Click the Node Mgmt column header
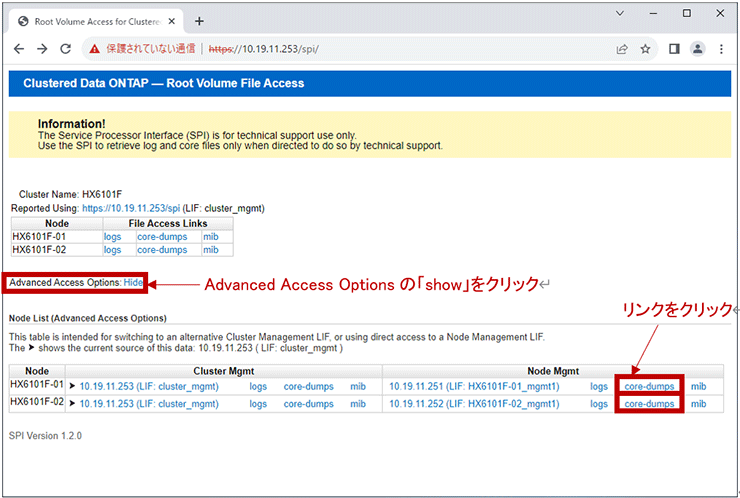This screenshot has width=740, height=498. [553, 371]
